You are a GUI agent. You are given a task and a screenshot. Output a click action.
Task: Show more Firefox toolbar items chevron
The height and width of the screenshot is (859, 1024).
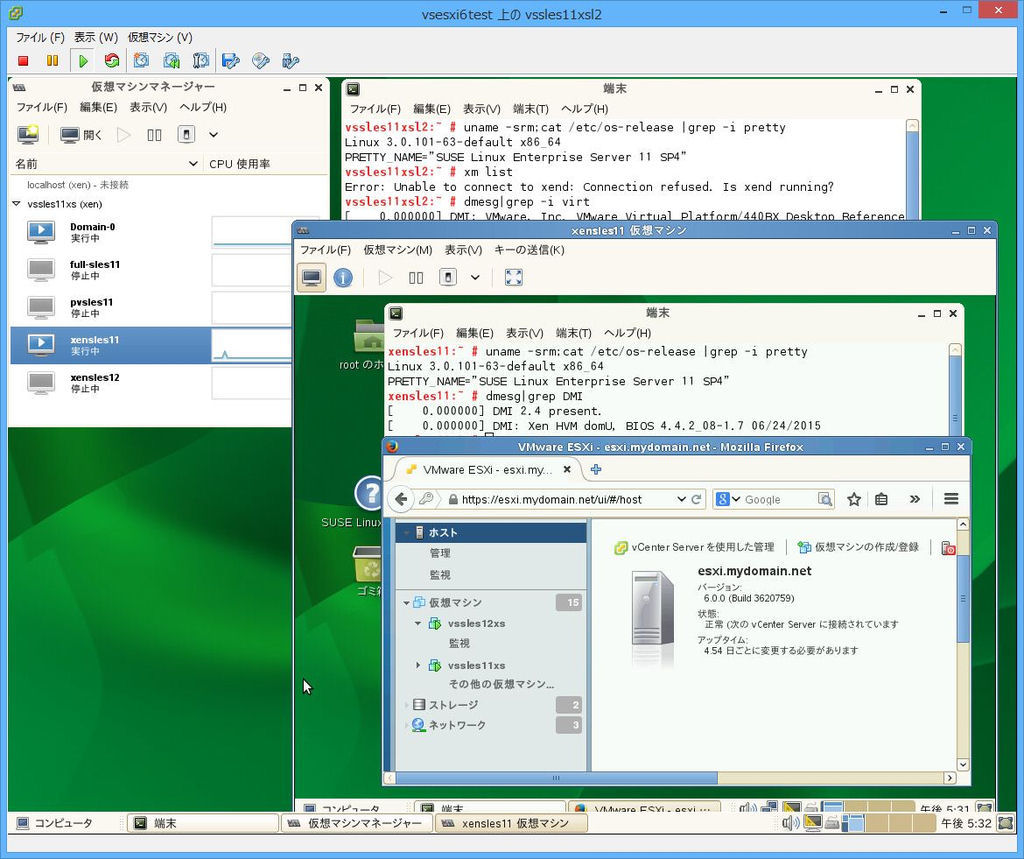tap(915, 500)
